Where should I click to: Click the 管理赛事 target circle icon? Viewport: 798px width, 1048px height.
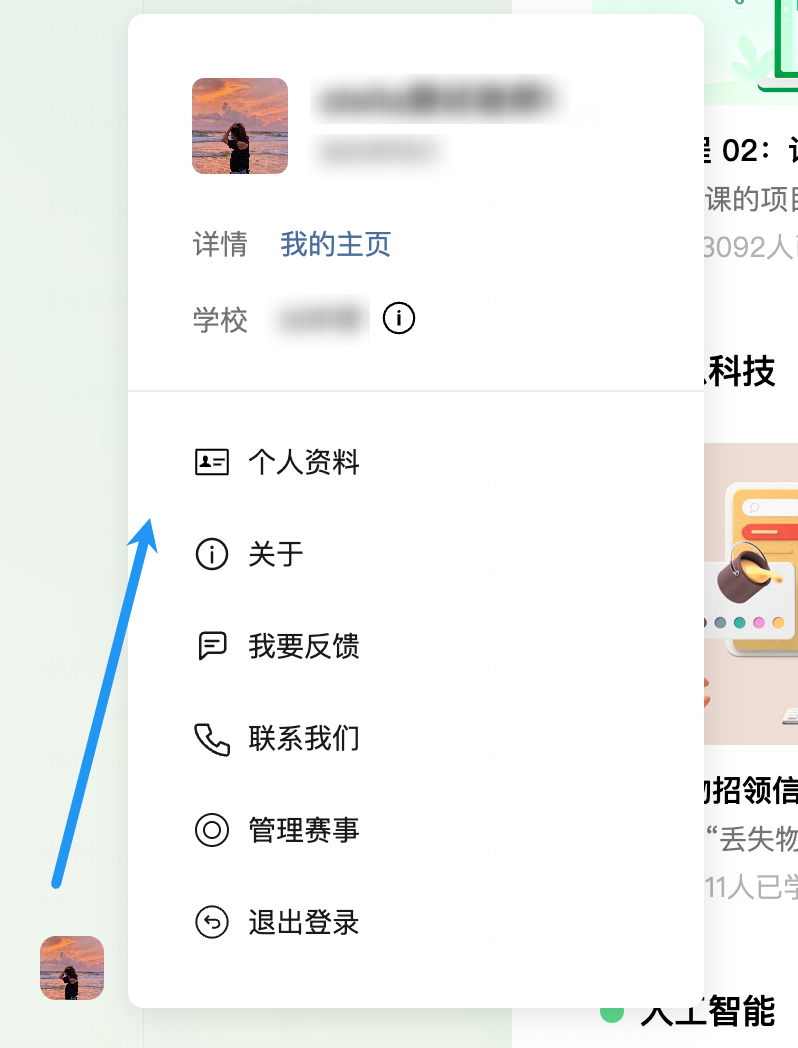click(211, 830)
